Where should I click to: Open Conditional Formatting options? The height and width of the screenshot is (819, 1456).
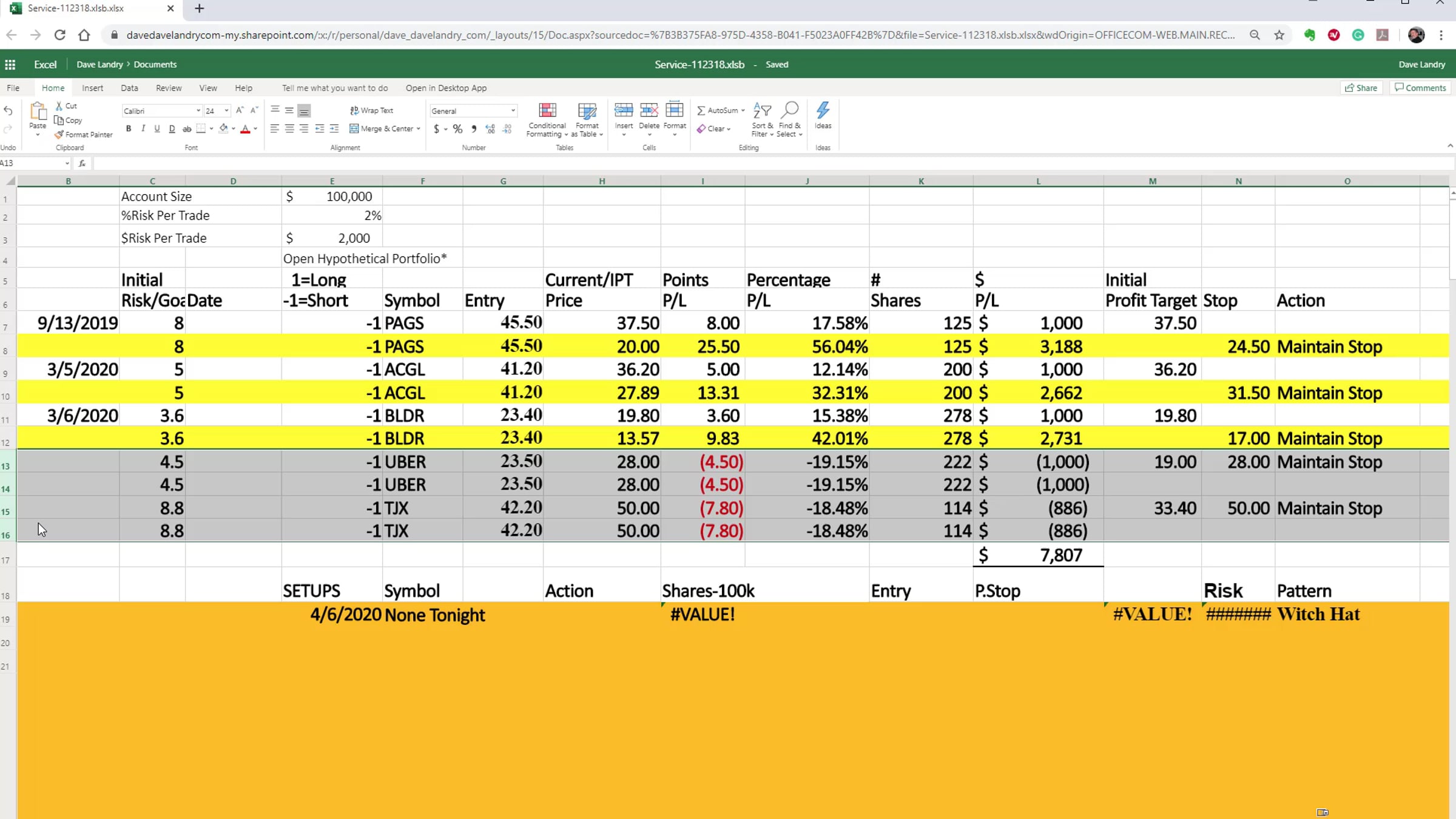tap(547, 120)
